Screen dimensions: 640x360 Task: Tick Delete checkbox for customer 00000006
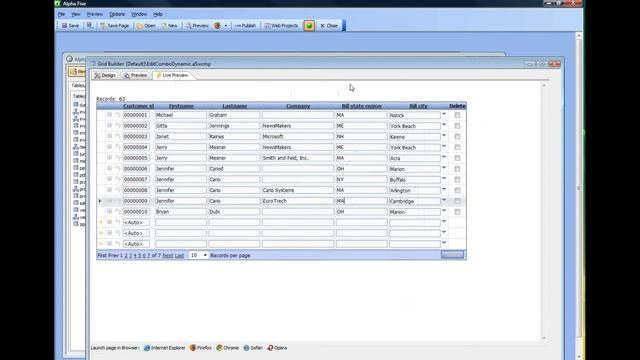457,169
